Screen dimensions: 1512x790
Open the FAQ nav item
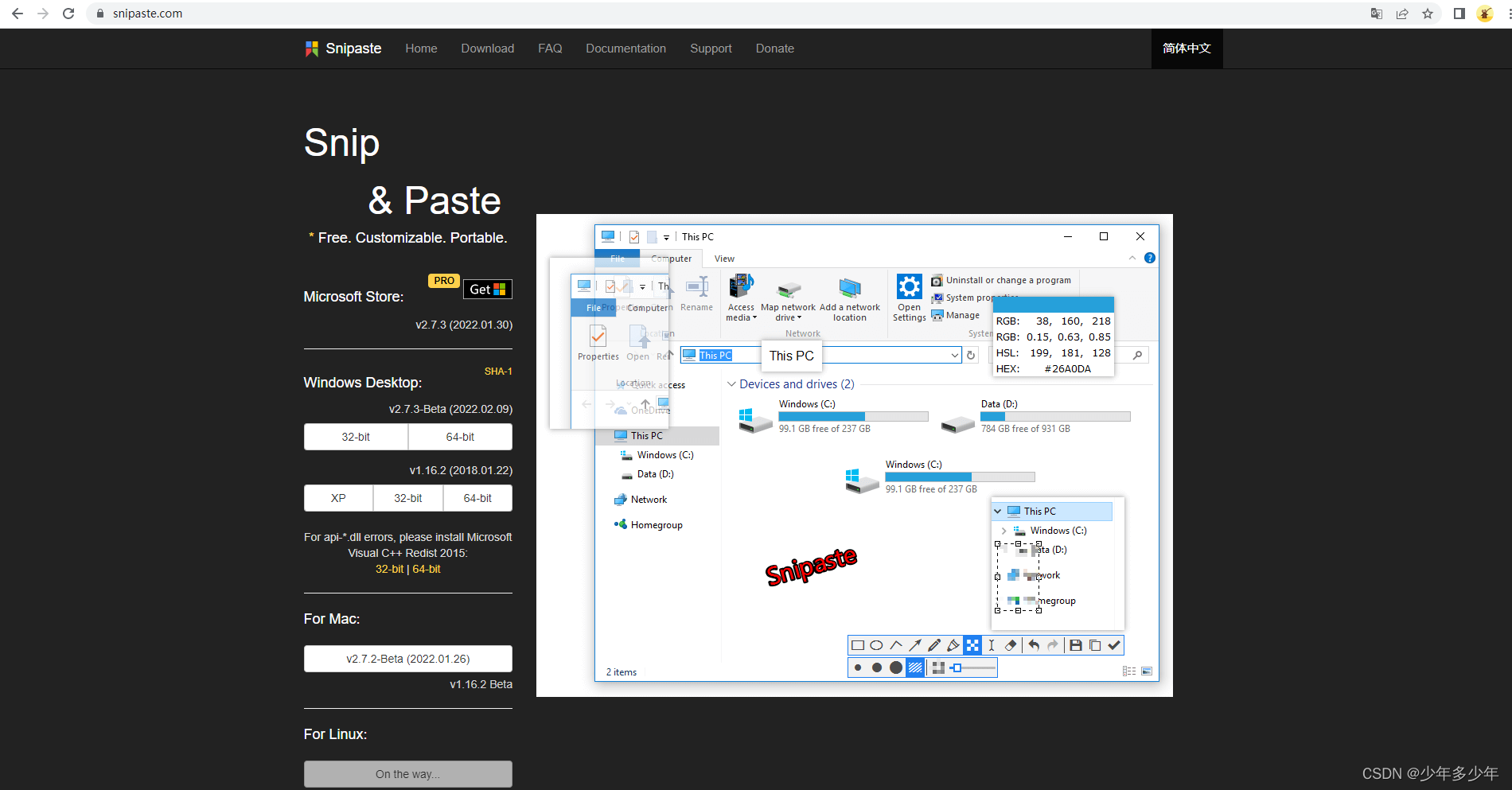pyautogui.click(x=550, y=49)
